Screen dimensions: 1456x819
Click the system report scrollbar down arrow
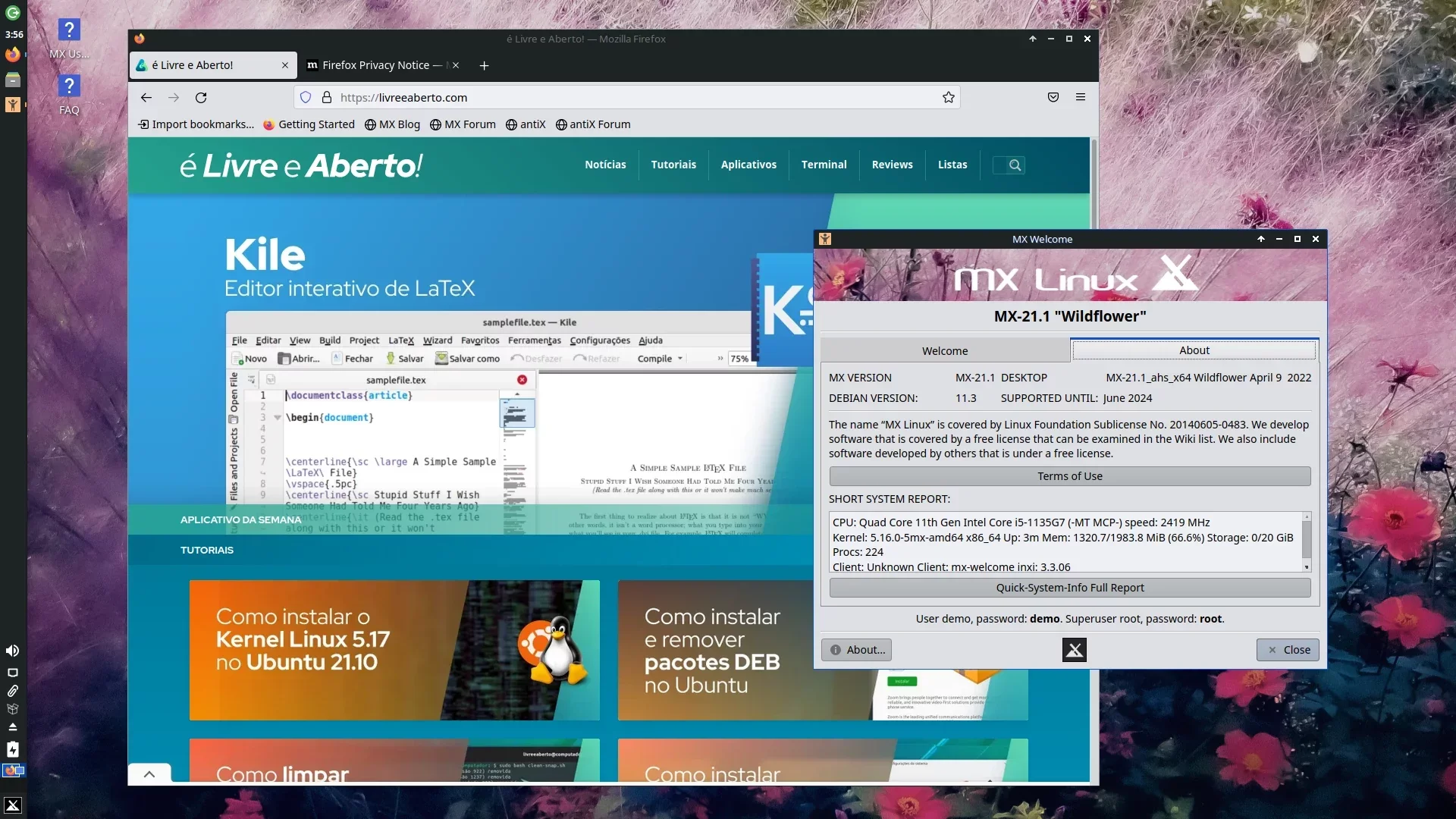click(x=1306, y=567)
